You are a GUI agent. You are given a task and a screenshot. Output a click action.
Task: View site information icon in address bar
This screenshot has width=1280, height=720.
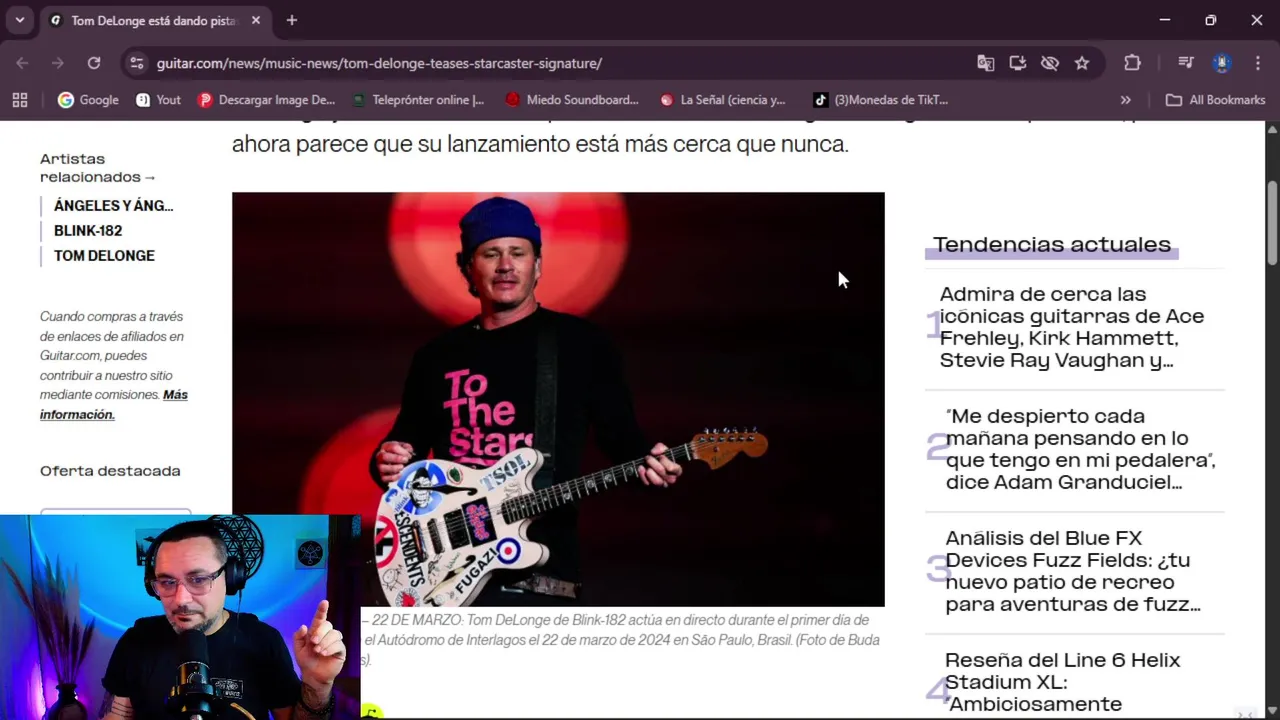click(137, 63)
